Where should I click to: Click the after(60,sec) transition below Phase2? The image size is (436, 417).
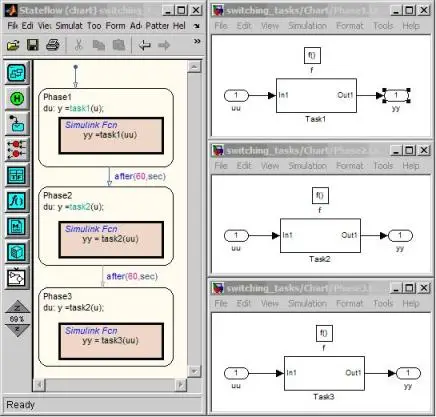click(x=132, y=276)
